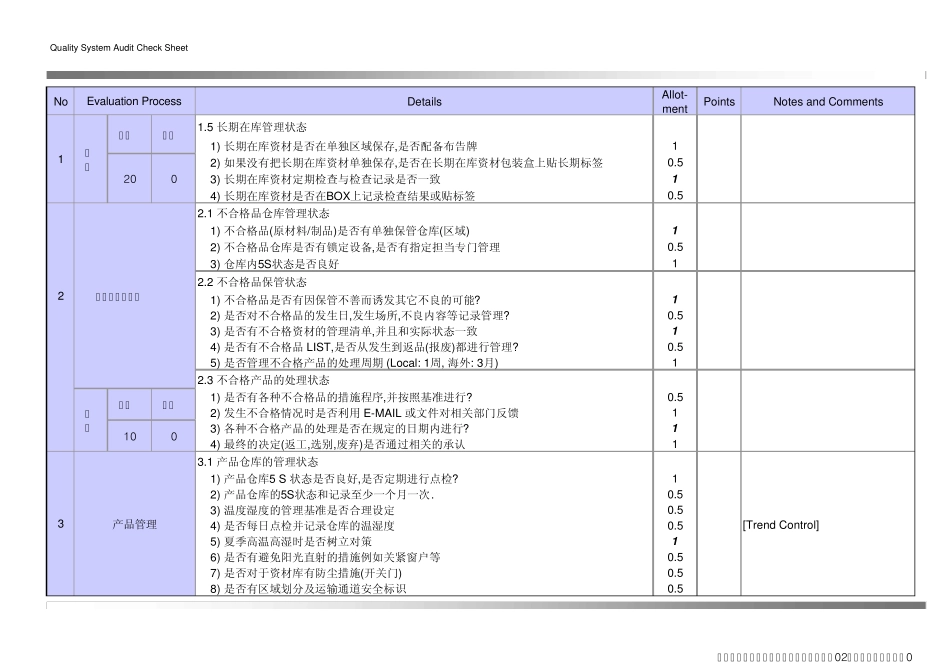The width and height of the screenshot is (950, 672).
Task: Select the 'Points' column header
Action: [719, 102]
